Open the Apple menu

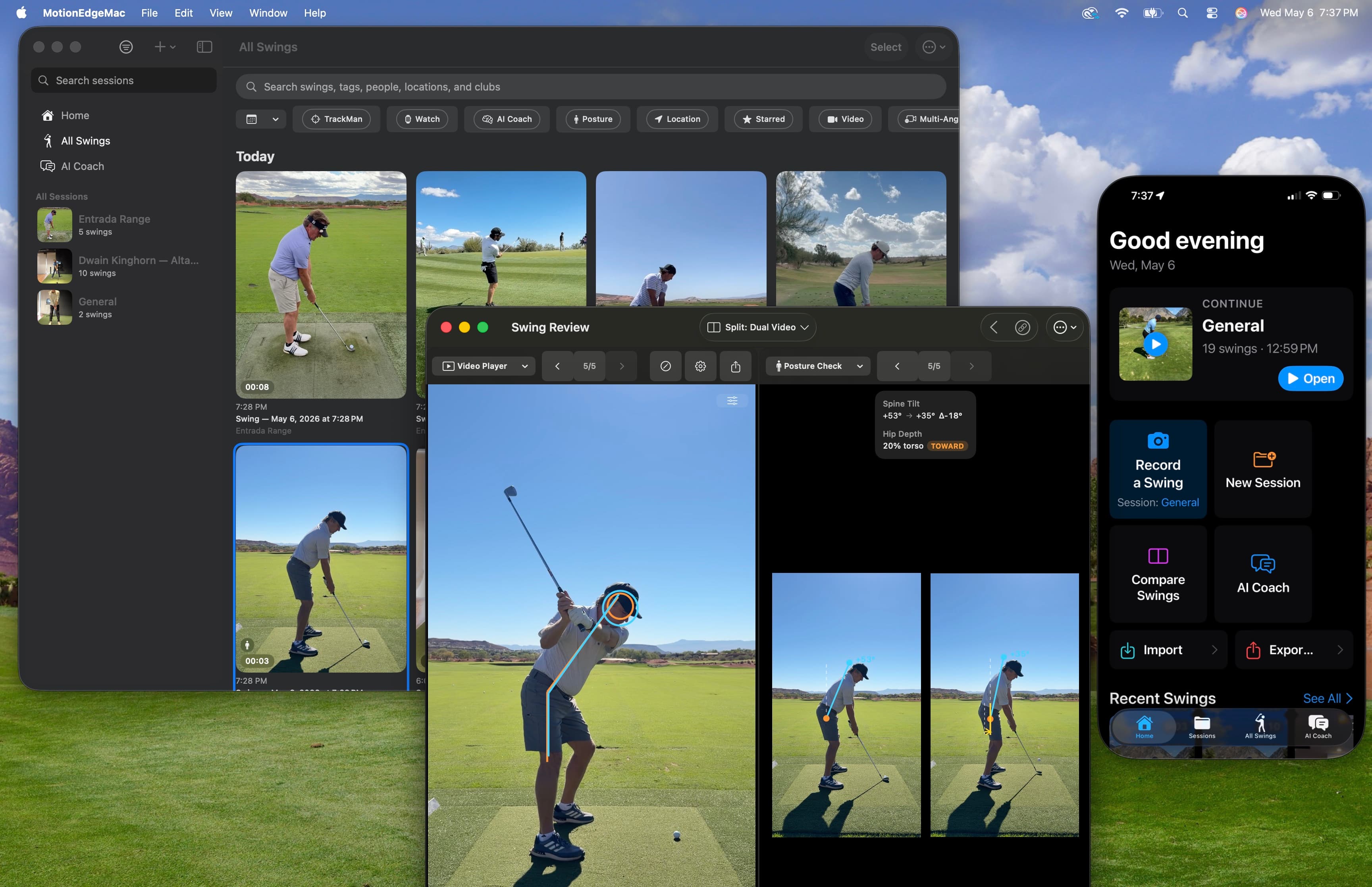coord(22,13)
